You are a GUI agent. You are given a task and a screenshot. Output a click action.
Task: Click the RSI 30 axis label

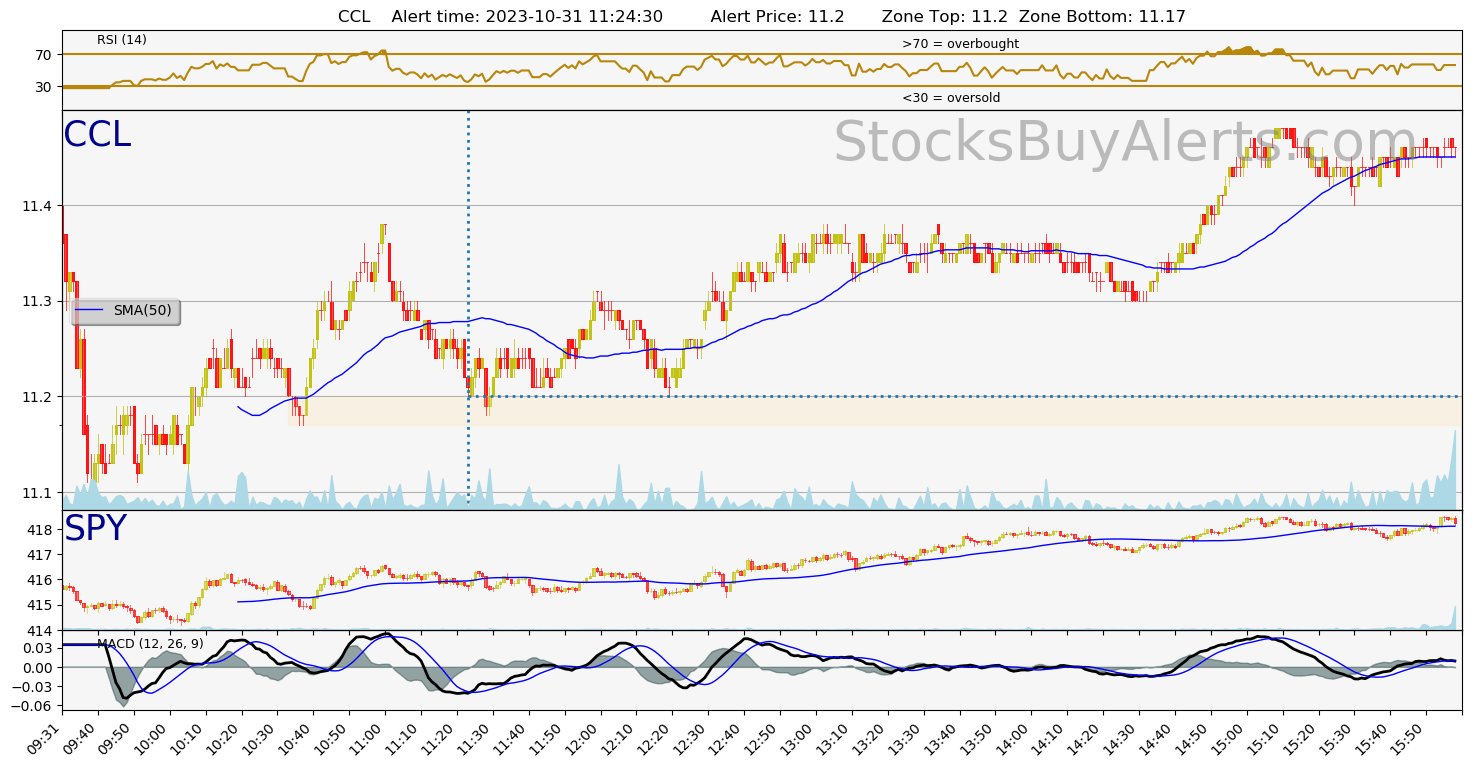(x=43, y=87)
